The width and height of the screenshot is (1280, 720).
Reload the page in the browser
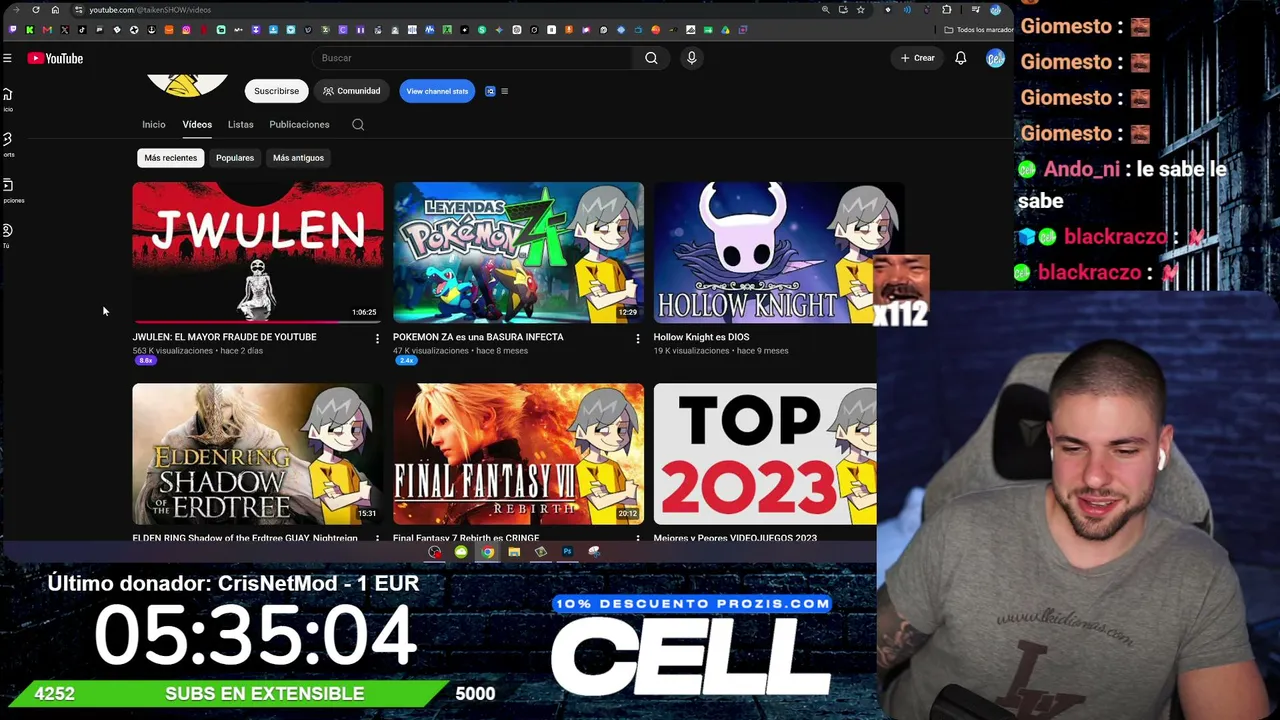click(x=36, y=10)
